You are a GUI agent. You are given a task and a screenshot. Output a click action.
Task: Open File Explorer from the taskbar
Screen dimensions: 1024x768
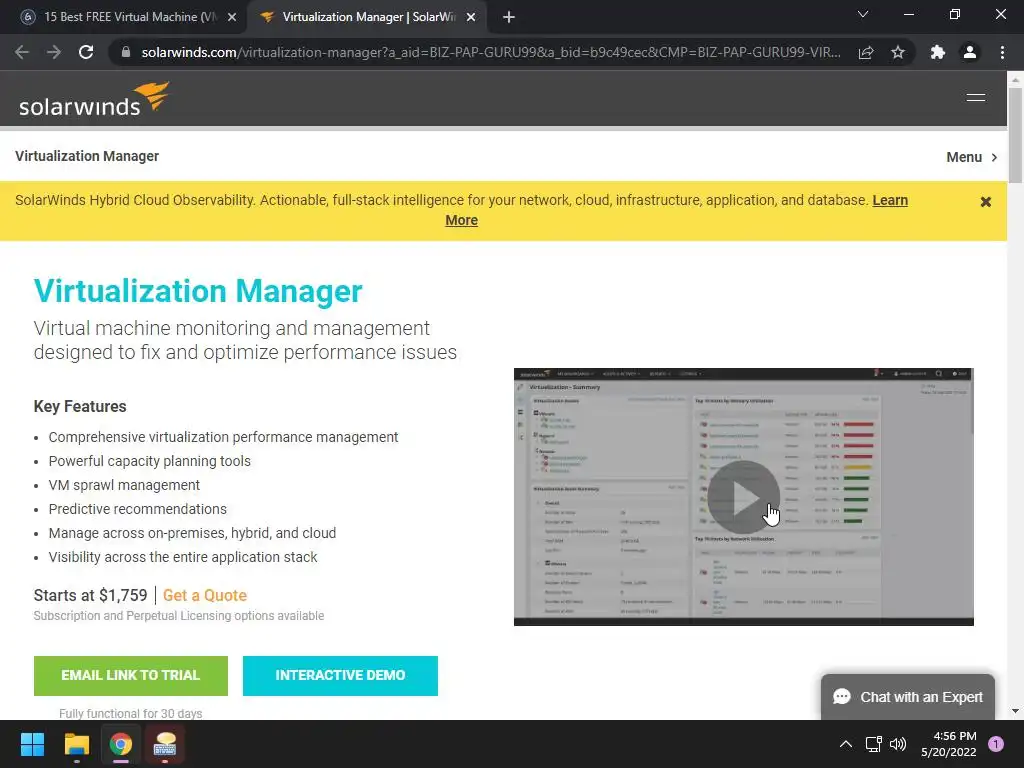(76, 744)
